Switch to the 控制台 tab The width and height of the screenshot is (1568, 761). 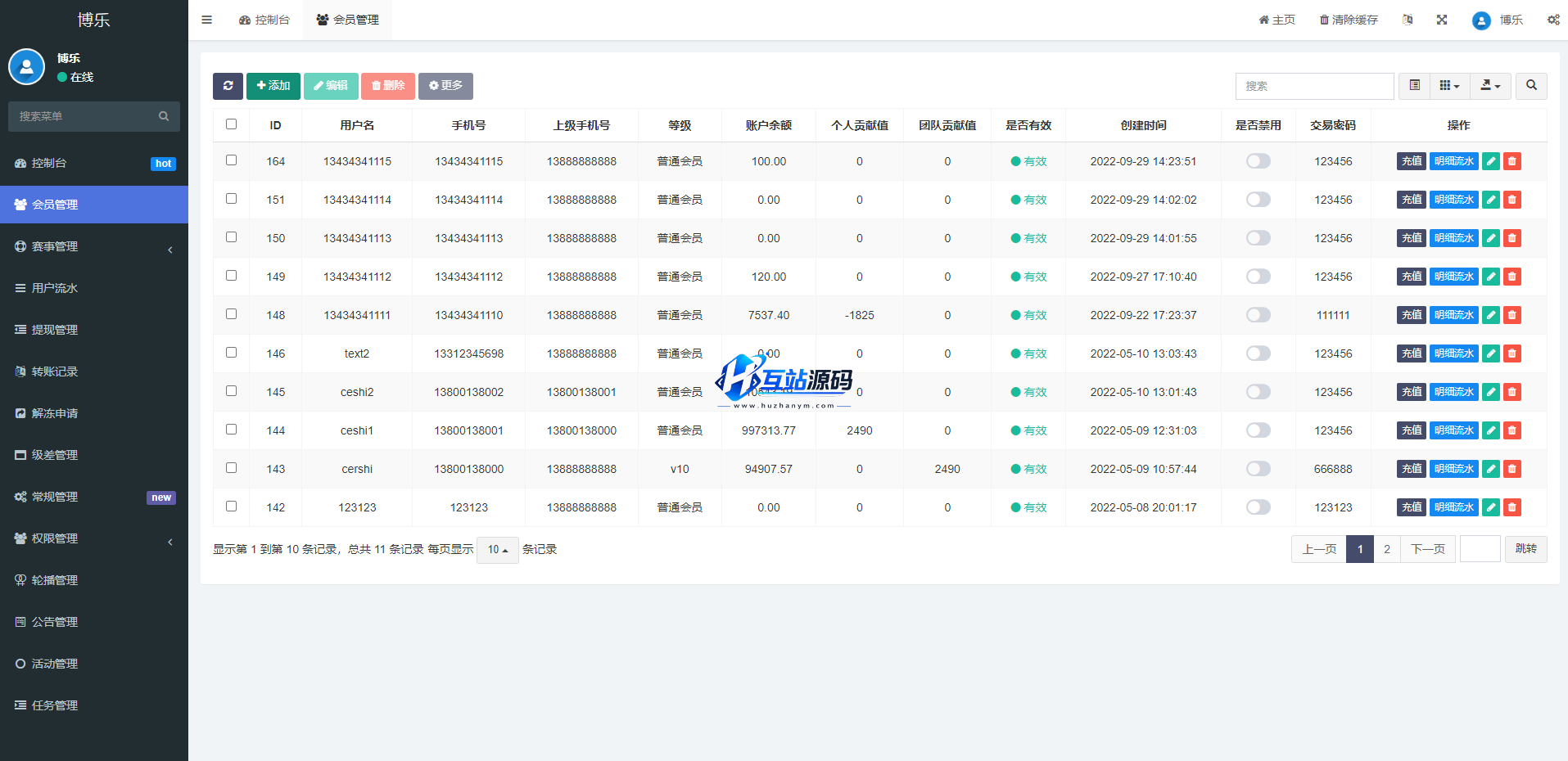point(264,20)
